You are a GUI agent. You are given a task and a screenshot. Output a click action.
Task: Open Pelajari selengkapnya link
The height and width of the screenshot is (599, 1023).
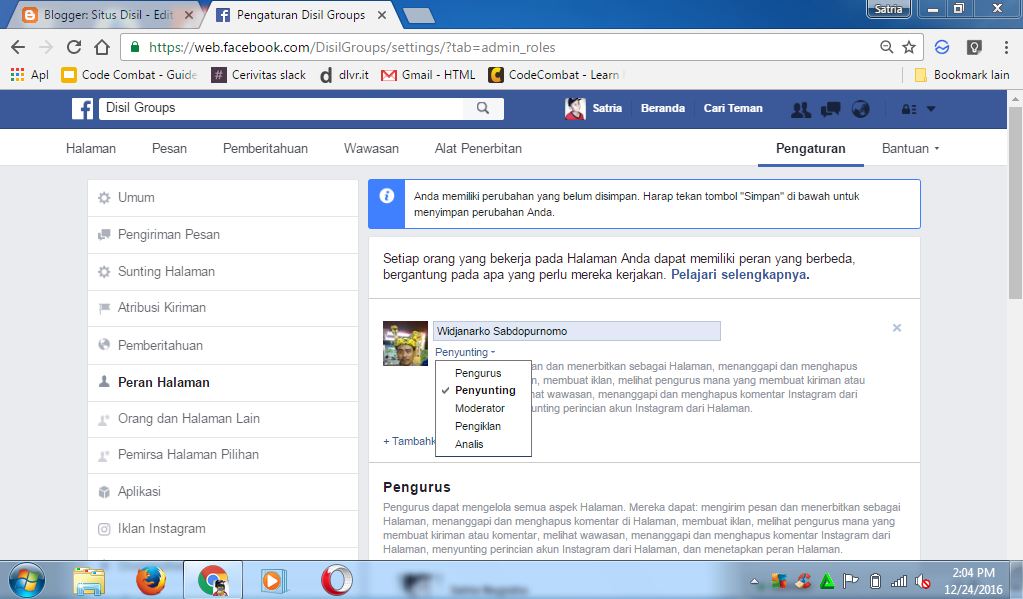click(740, 275)
